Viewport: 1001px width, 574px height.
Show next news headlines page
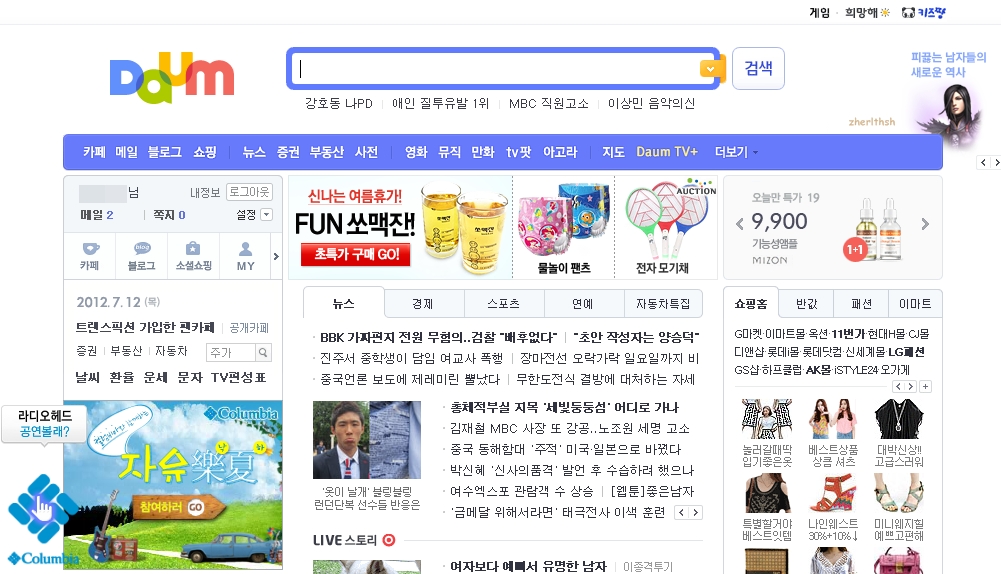[695, 512]
